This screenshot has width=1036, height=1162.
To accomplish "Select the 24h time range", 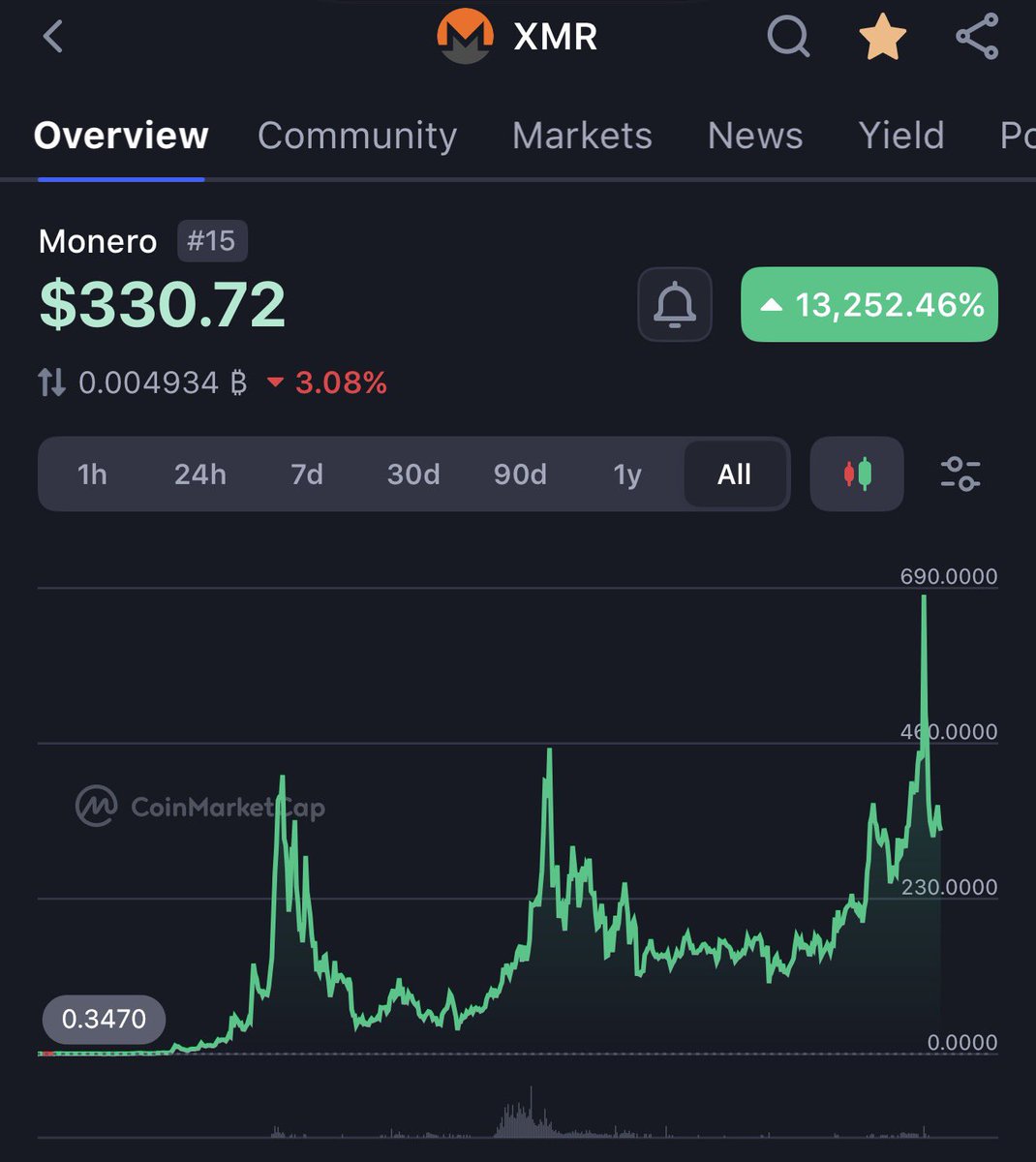I will pos(200,474).
